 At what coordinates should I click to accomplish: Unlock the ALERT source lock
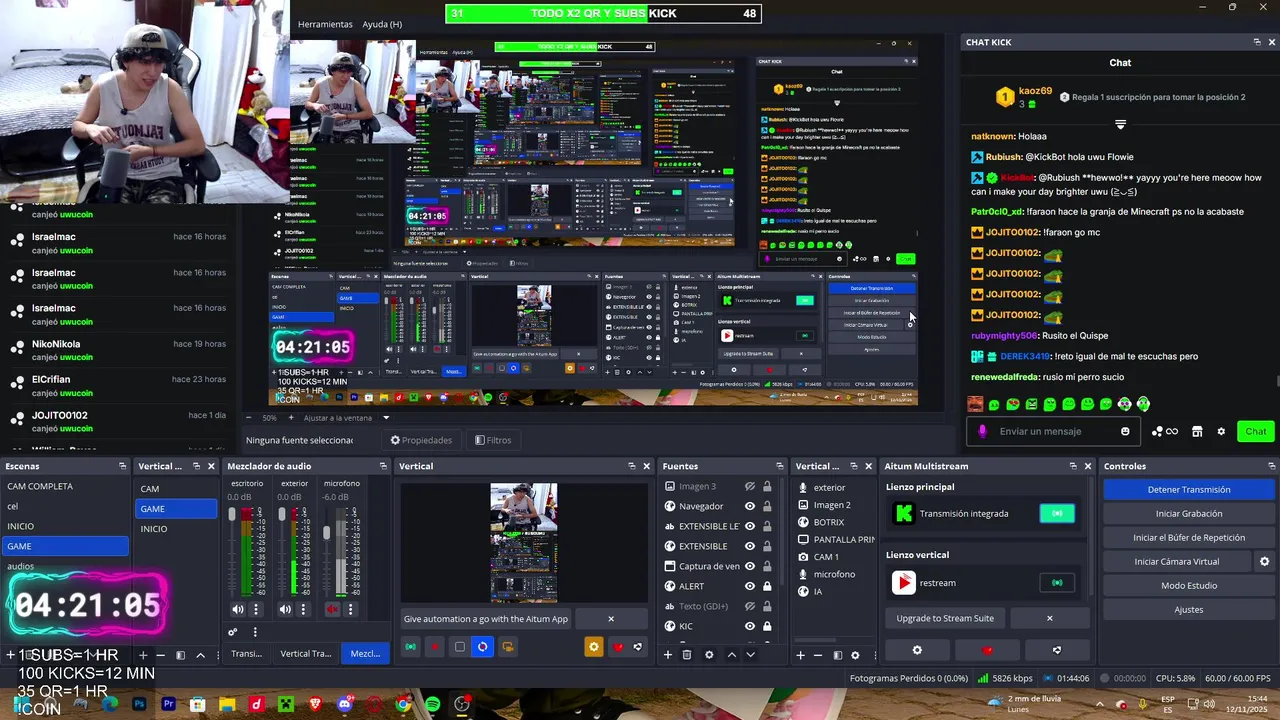point(767,586)
